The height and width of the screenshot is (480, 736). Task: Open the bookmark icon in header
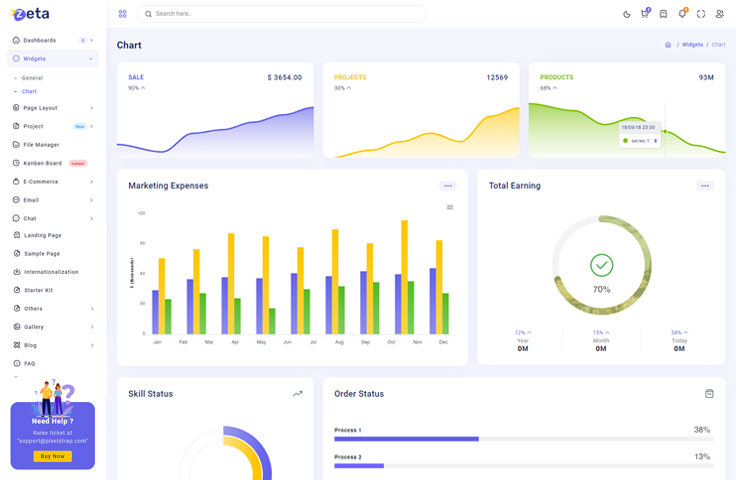pos(663,14)
